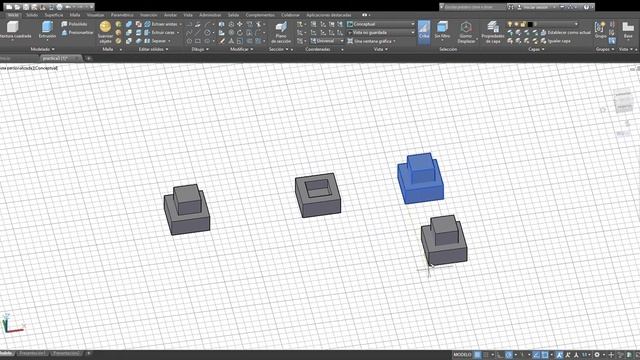Click the Plot print quick access icon

[x=60, y=7]
